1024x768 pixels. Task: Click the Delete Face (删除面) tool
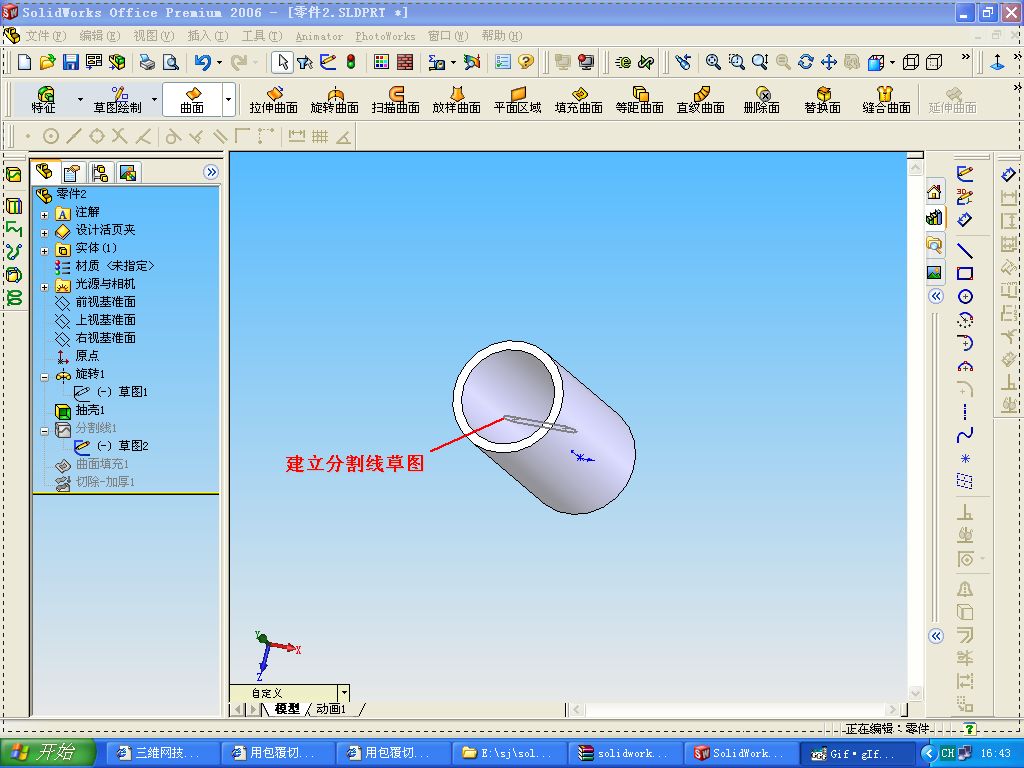click(x=761, y=100)
